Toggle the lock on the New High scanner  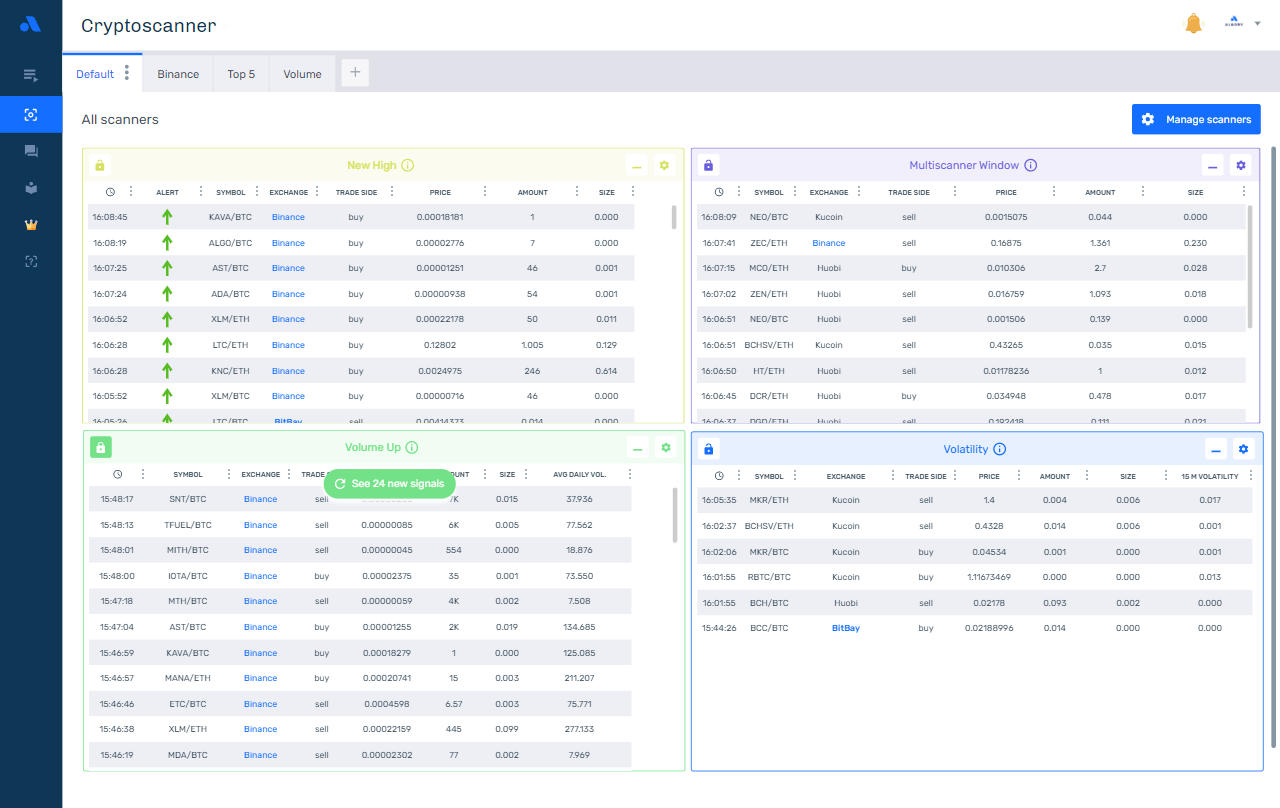click(x=99, y=166)
